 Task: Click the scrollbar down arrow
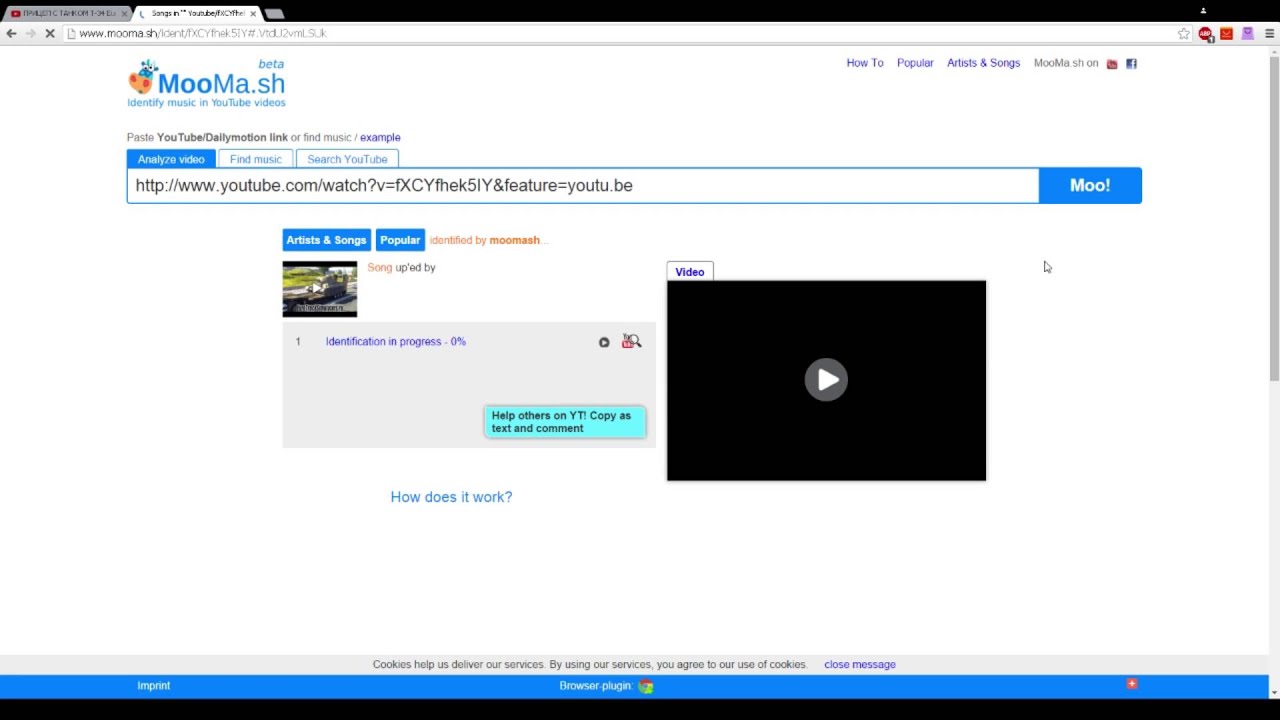[x=1274, y=691]
